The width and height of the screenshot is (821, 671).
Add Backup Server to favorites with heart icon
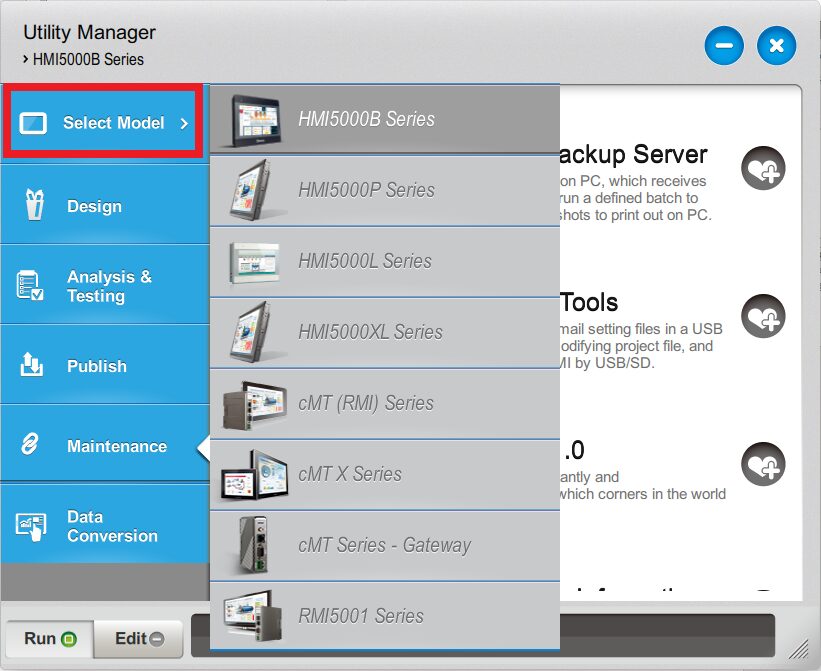pyautogui.click(x=763, y=168)
